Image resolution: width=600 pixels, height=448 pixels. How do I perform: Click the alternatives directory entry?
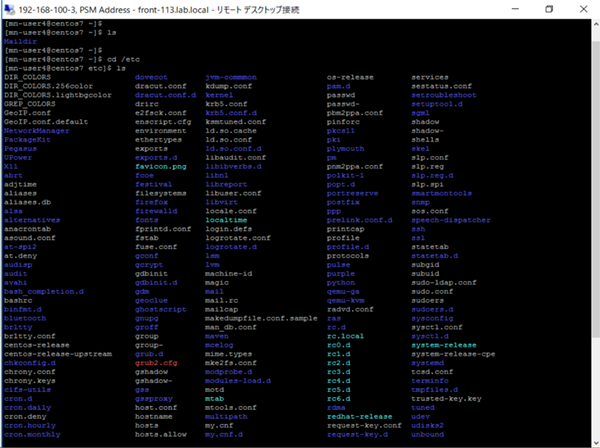(32, 220)
